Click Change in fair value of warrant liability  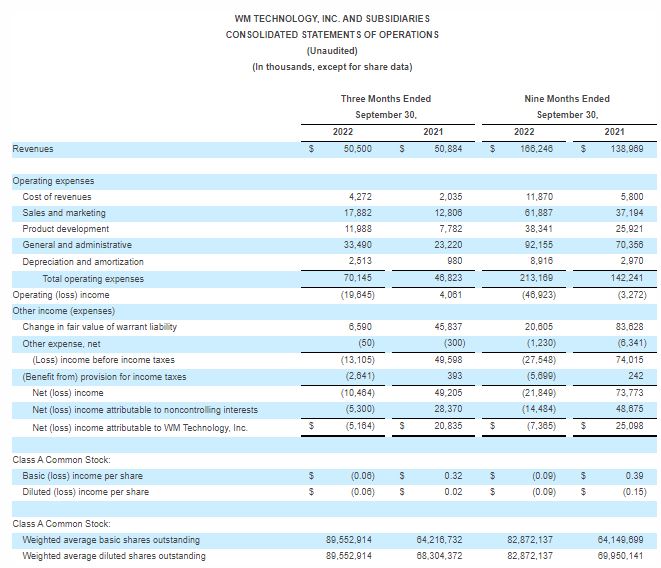(x=99, y=327)
